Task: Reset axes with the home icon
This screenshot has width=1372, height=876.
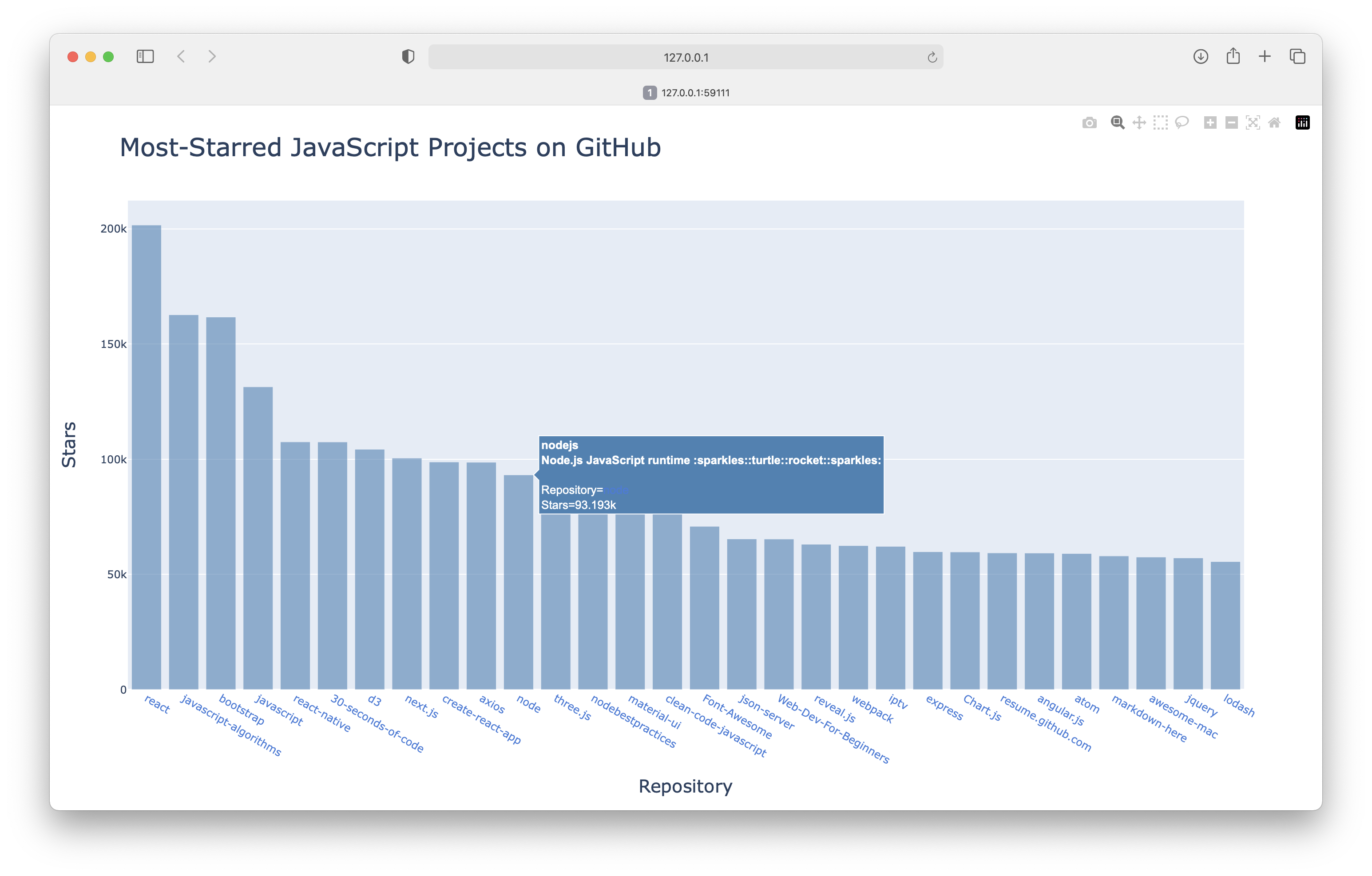Action: (1274, 122)
